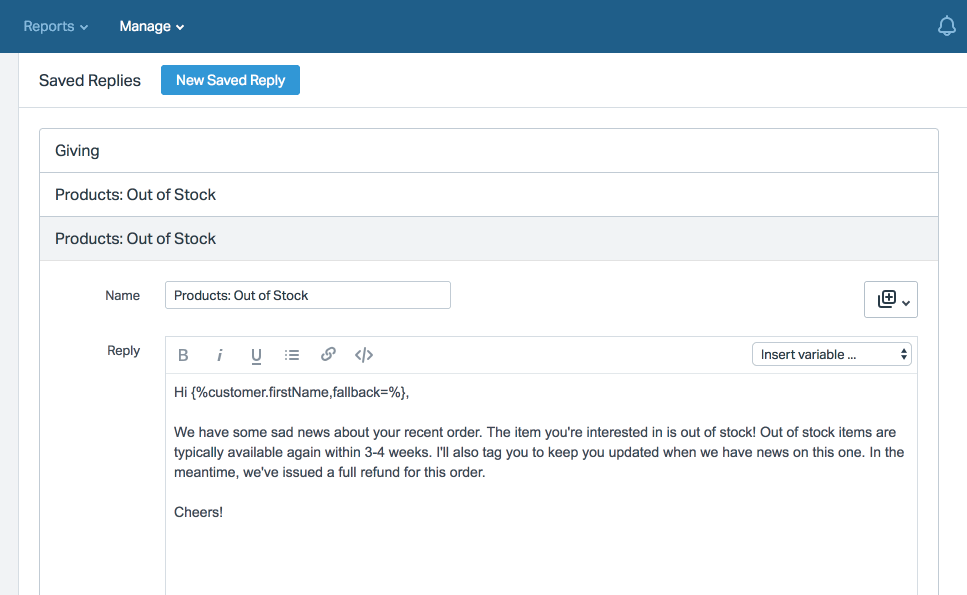Insert a bulleted list in reply
The width and height of the screenshot is (967, 595).
(x=292, y=355)
